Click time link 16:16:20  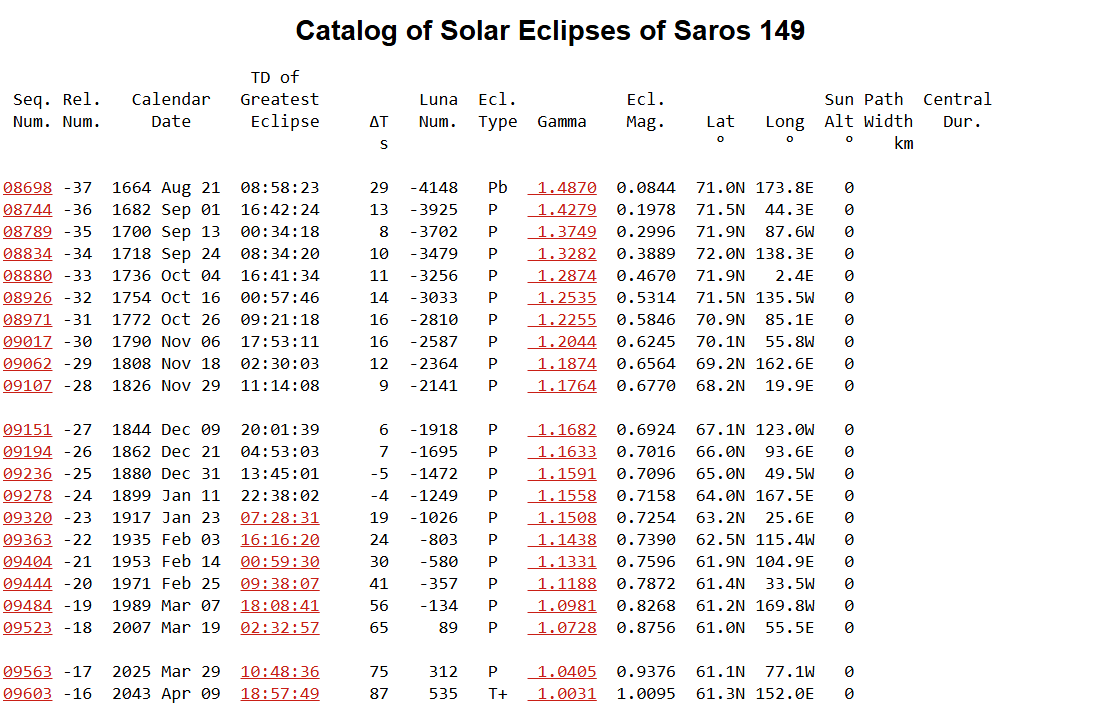pyautogui.click(x=280, y=539)
